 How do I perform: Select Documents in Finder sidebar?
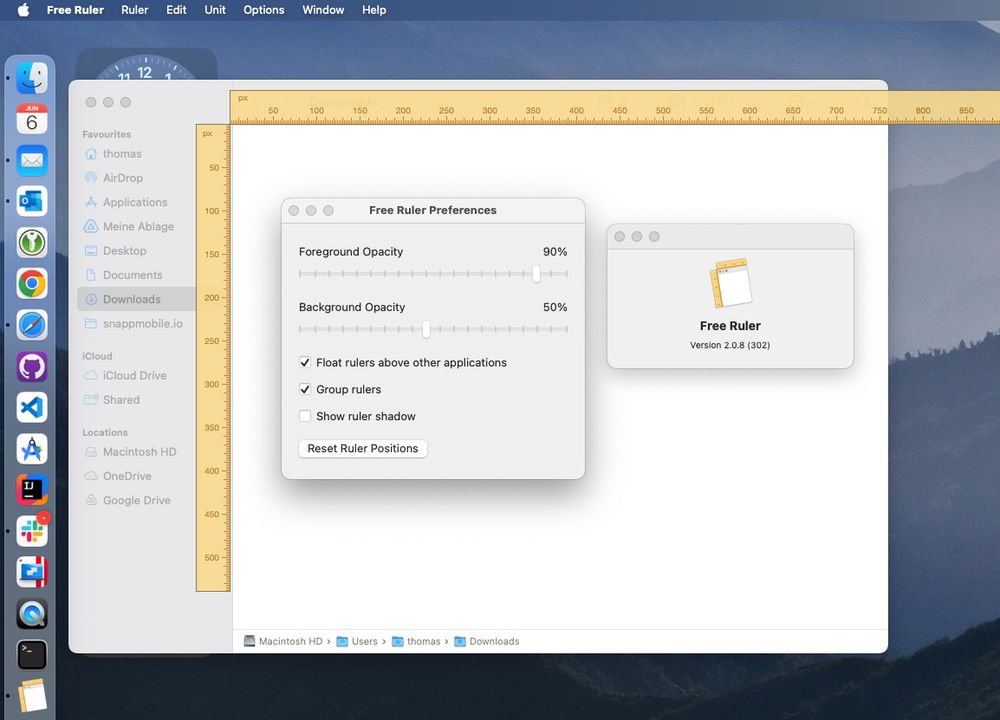133,275
